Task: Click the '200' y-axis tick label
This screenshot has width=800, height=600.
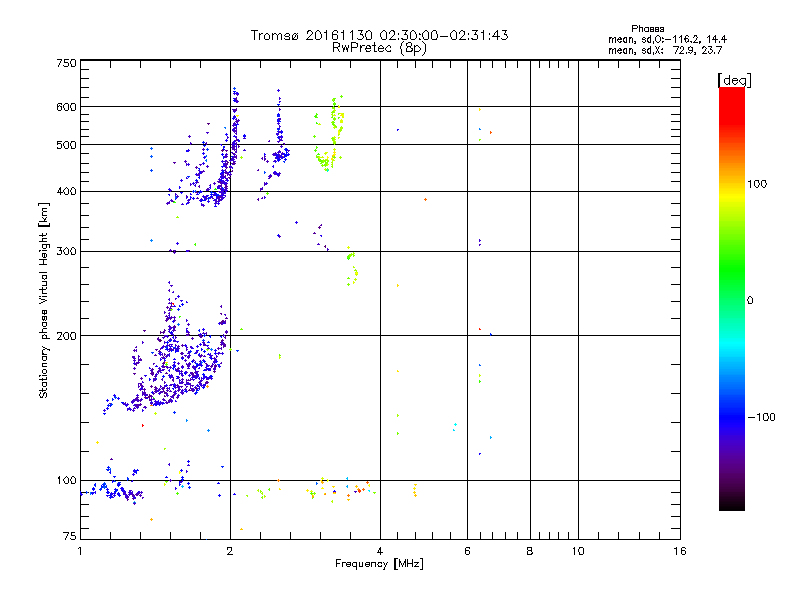Action: click(x=66, y=336)
